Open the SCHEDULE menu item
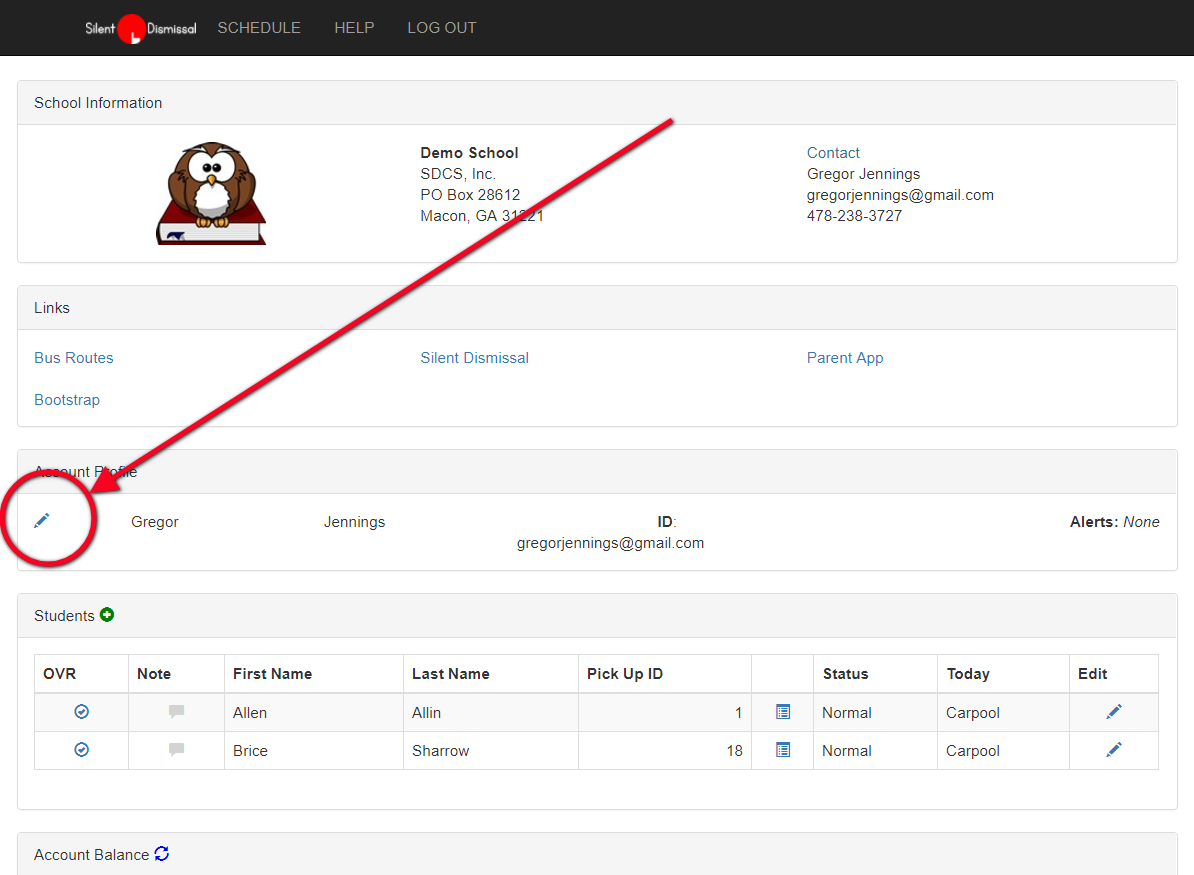Image resolution: width=1194 pixels, height=875 pixels. pyautogui.click(x=259, y=28)
